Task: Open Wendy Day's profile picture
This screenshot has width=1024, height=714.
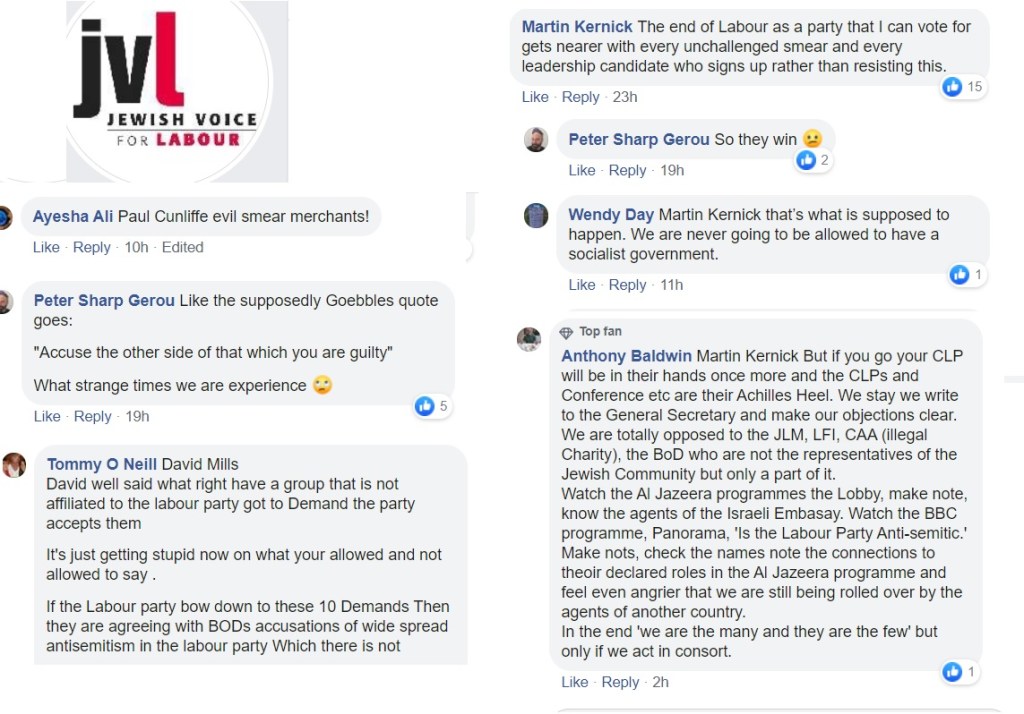Action: (x=536, y=215)
